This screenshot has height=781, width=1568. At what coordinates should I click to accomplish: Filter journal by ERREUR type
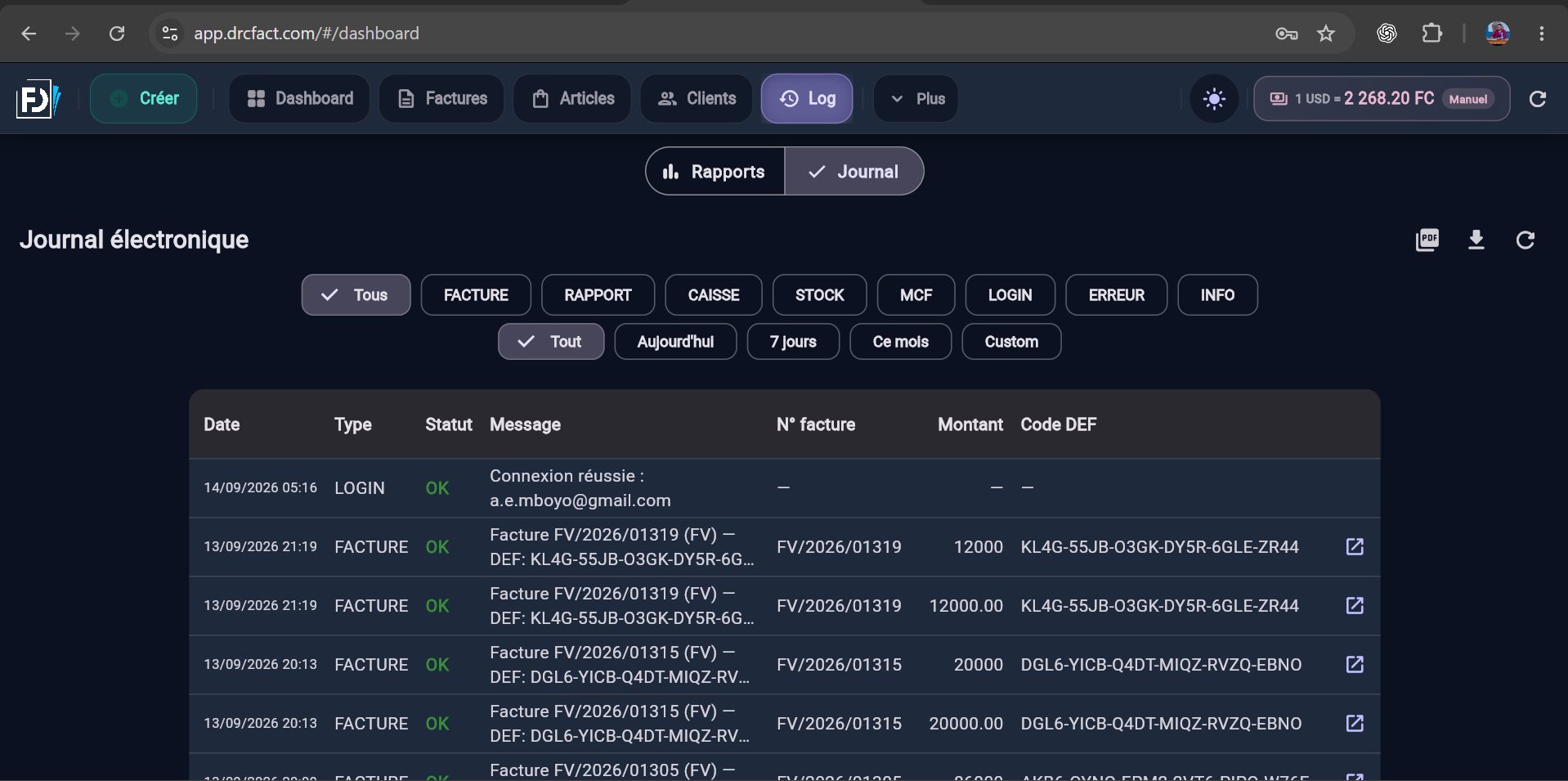pyautogui.click(x=1117, y=295)
